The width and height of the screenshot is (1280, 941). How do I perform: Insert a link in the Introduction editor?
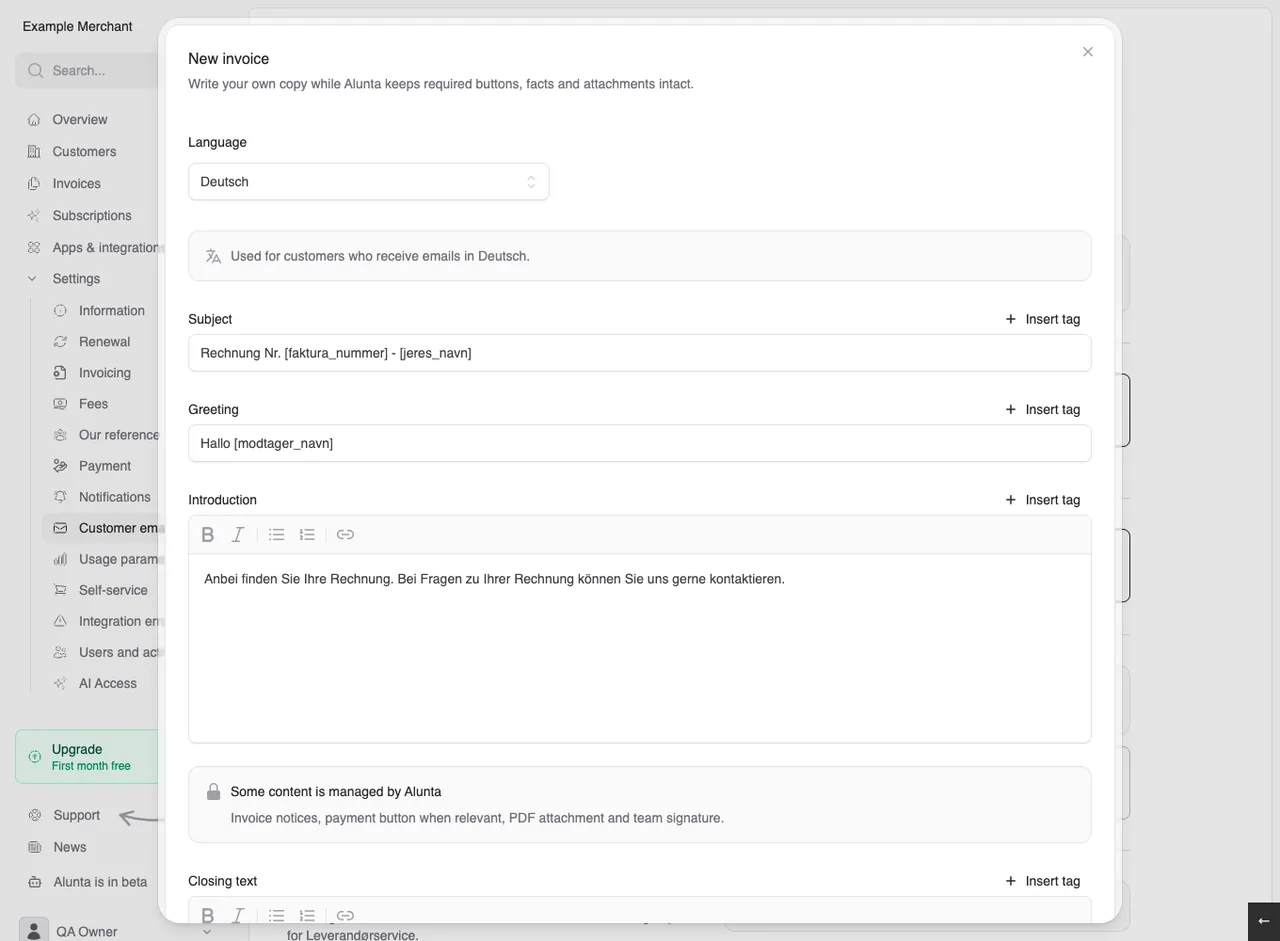(x=345, y=535)
